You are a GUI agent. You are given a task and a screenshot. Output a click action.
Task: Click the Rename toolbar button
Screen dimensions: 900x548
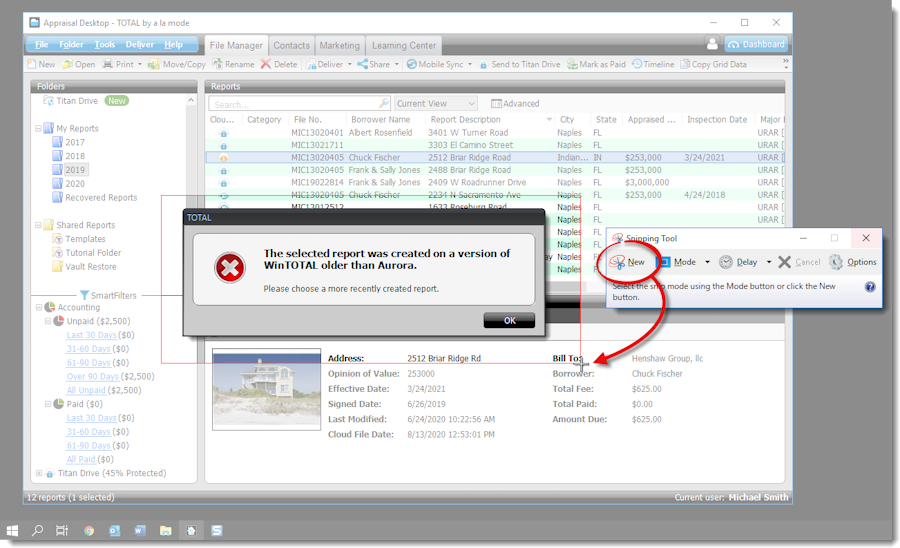coord(233,64)
